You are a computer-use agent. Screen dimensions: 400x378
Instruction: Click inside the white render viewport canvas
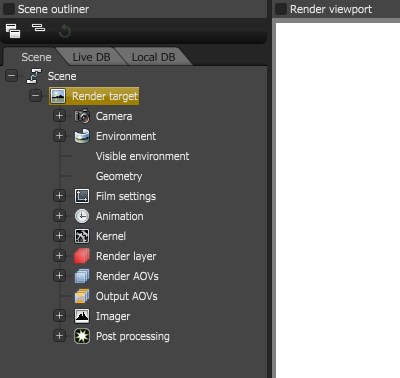point(338,200)
